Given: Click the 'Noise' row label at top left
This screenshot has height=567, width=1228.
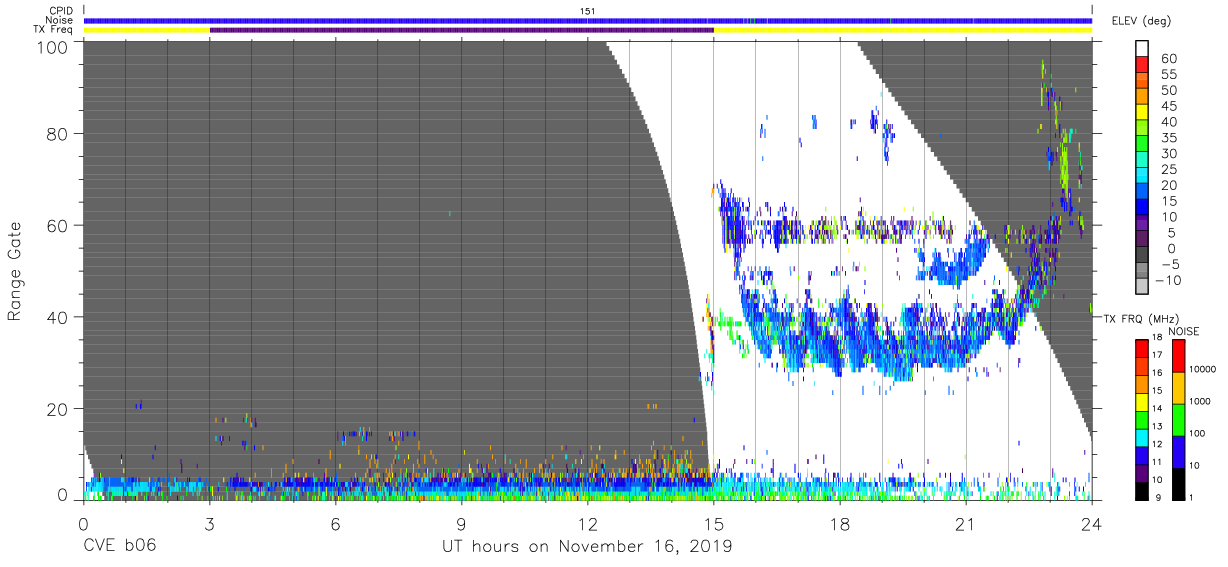Looking at the screenshot, I should [x=59, y=20].
